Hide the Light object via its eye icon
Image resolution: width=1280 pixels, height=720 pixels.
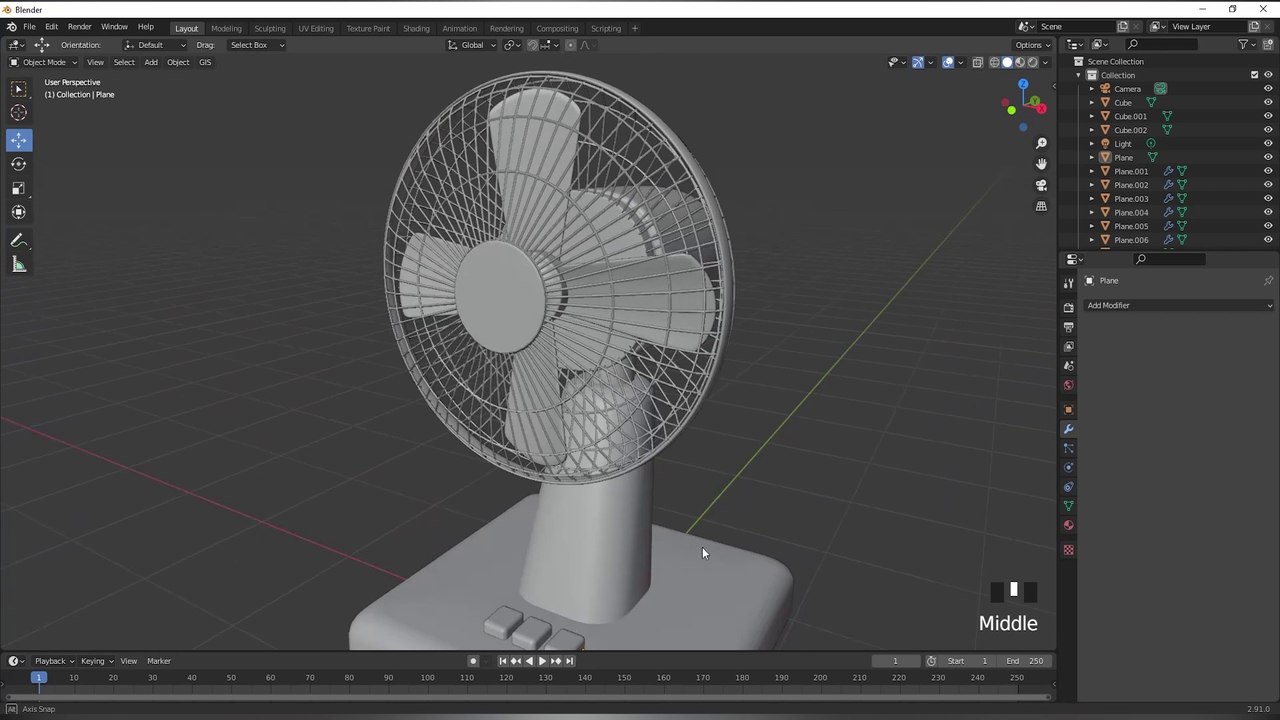pyautogui.click(x=1268, y=143)
